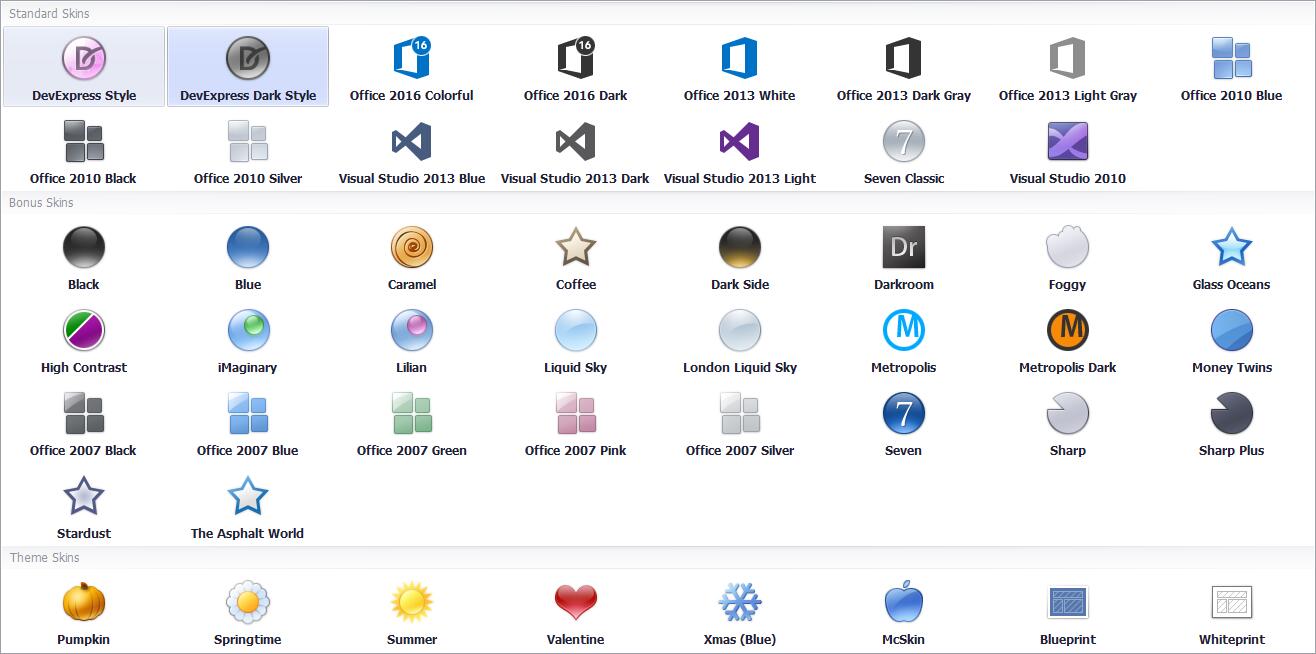
Task: Select the High Contrast skin
Action: click(84, 330)
